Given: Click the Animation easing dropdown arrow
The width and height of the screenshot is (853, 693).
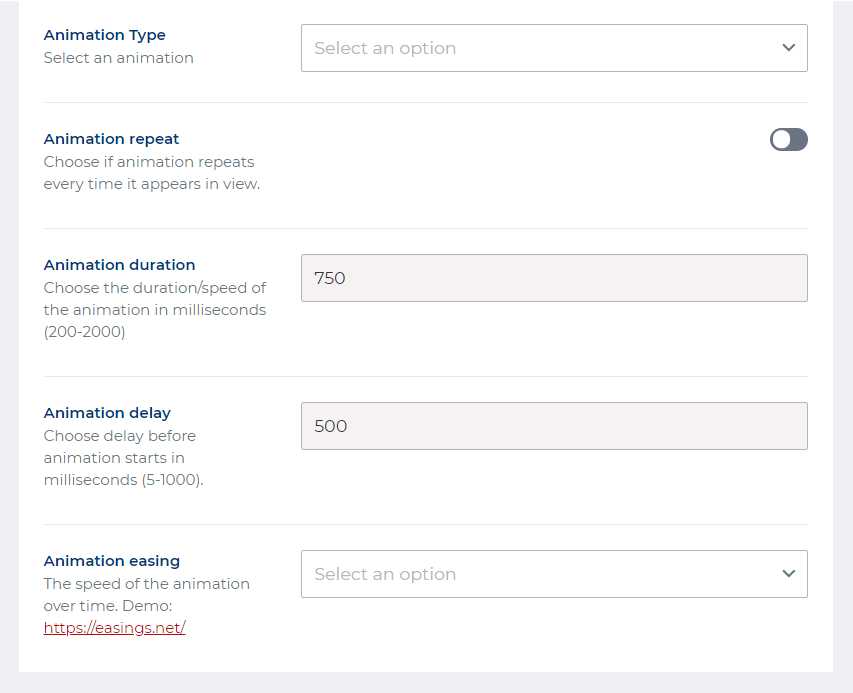Looking at the screenshot, I should click(788, 574).
